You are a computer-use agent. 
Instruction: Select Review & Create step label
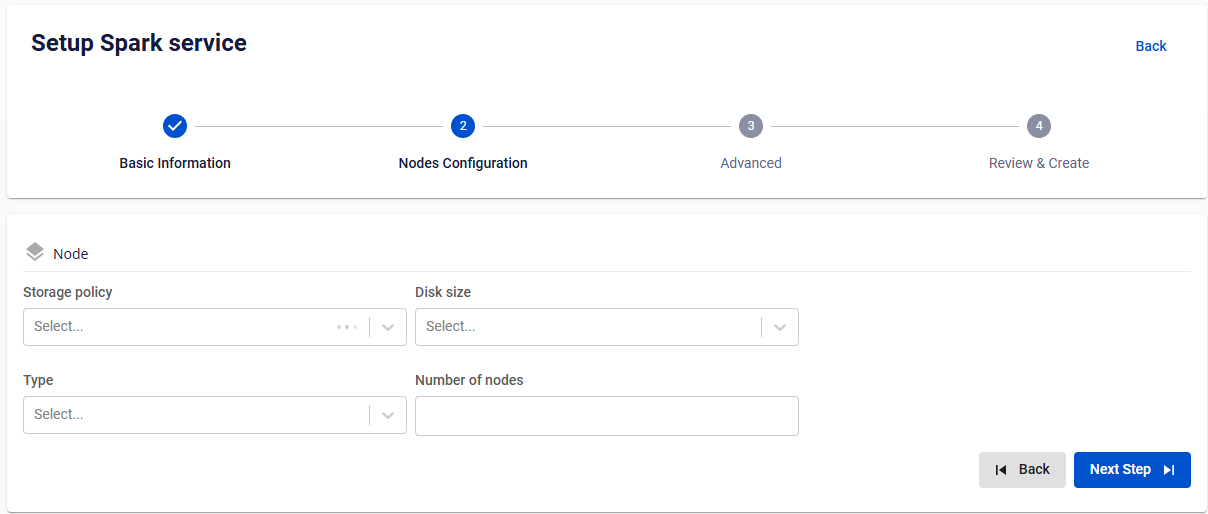tap(1039, 163)
